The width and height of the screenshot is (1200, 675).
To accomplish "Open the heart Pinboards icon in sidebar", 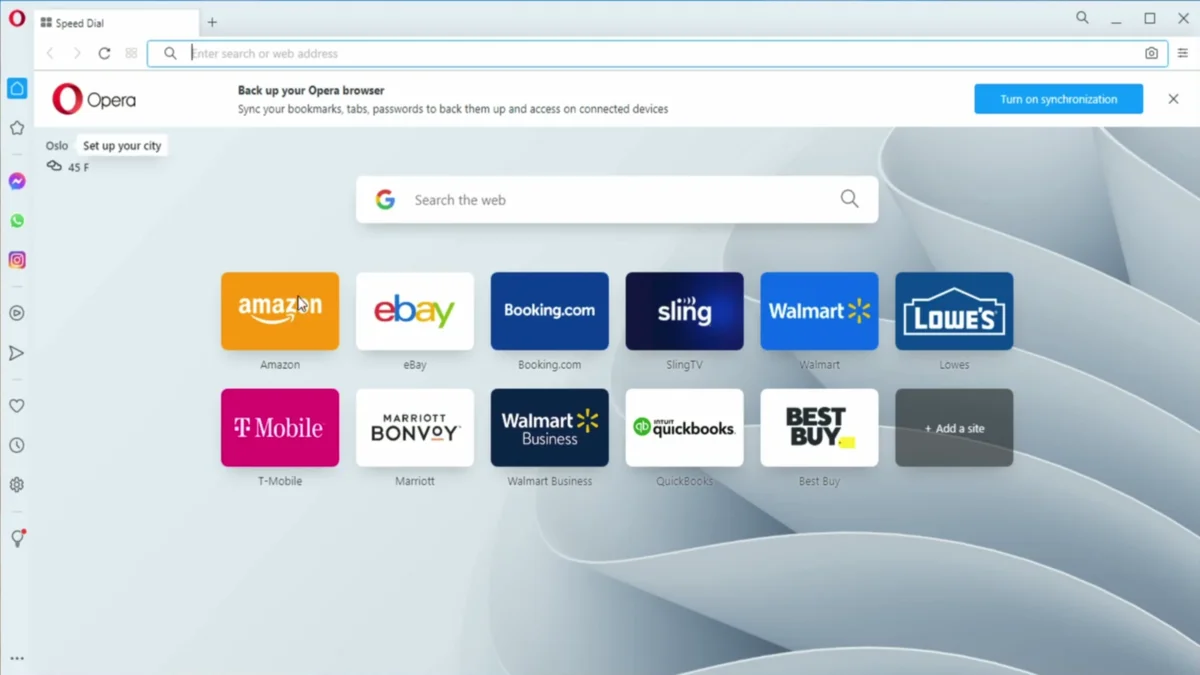I will point(17,406).
